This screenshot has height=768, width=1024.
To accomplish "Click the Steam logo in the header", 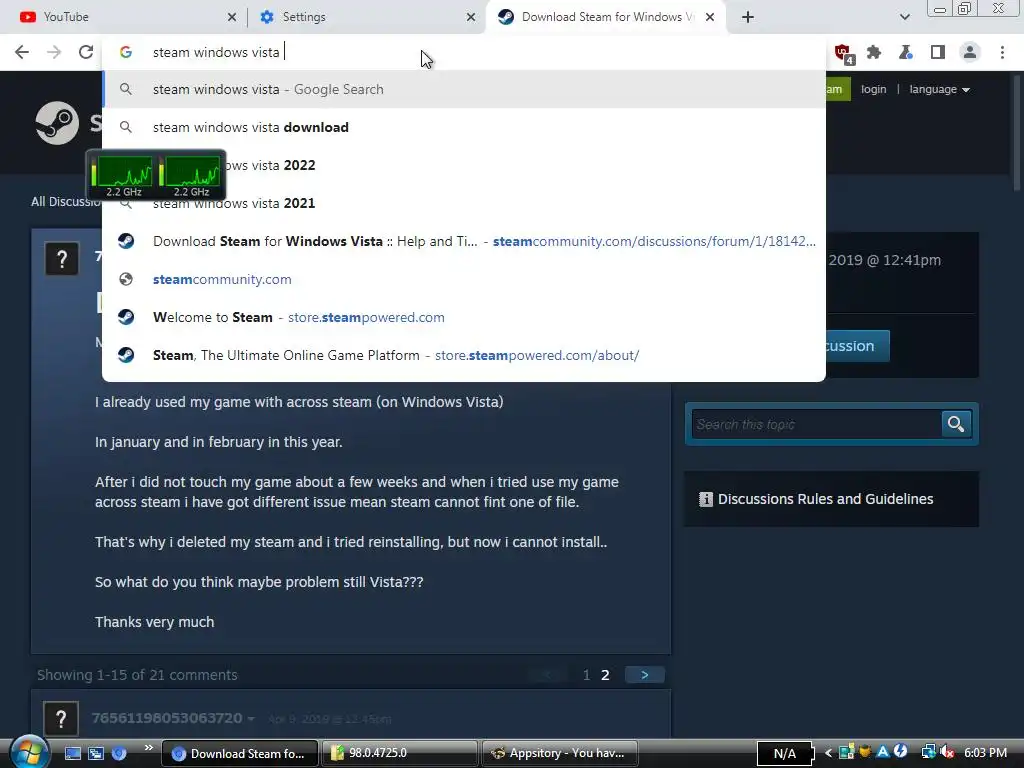I will (x=57, y=123).
